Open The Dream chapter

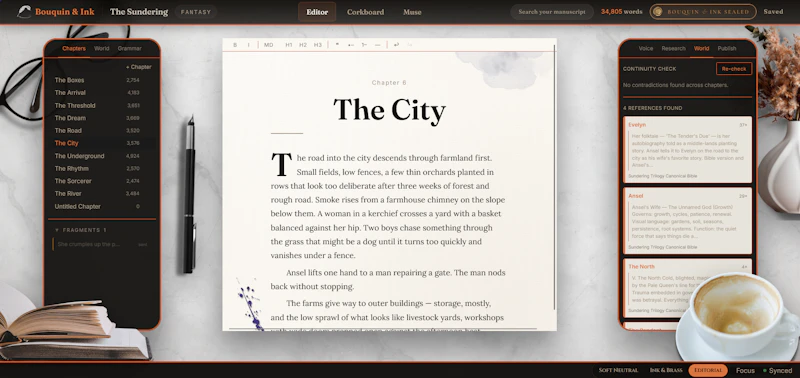pyautogui.click(x=97, y=118)
